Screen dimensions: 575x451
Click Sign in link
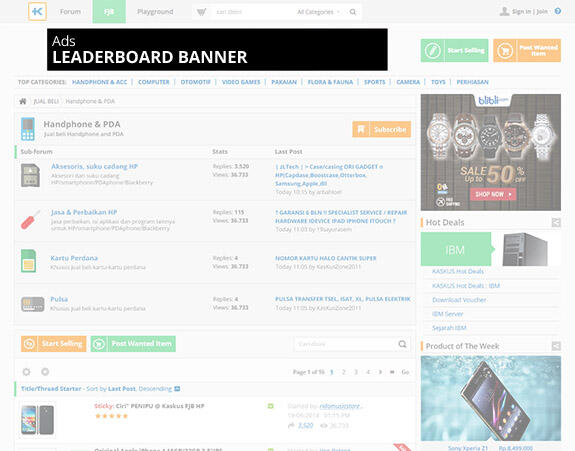[521, 12]
